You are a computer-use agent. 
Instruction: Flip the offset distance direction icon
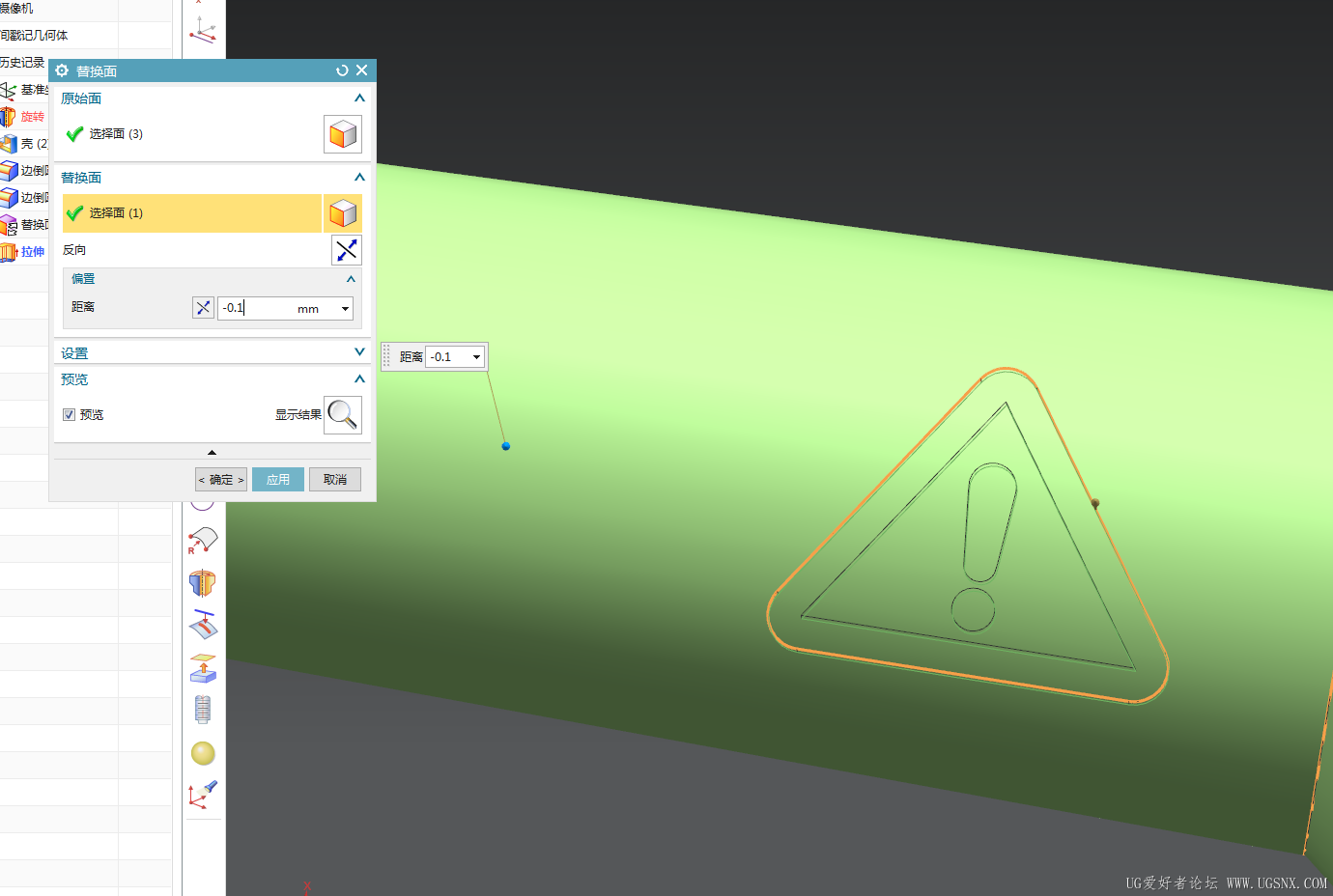pyautogui.click(x=203, y=308)
